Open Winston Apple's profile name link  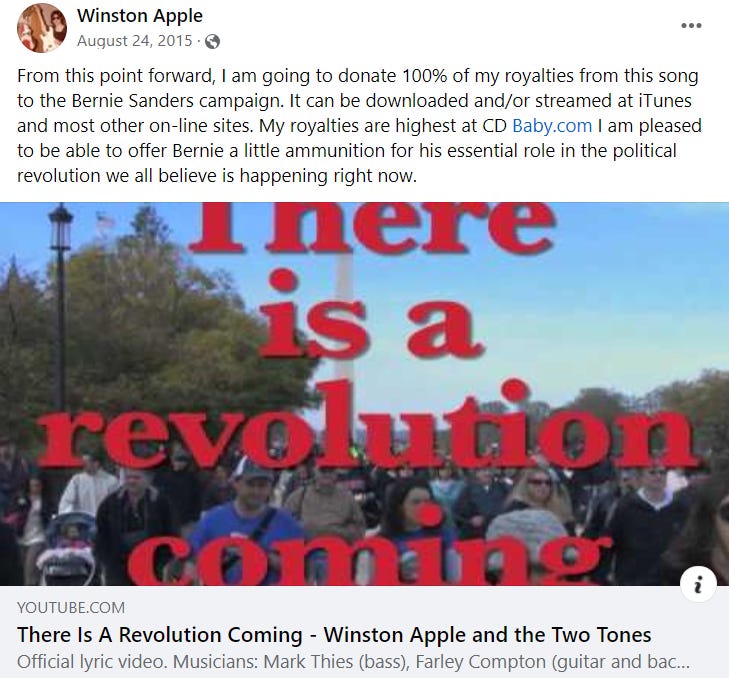click(140, 16)
